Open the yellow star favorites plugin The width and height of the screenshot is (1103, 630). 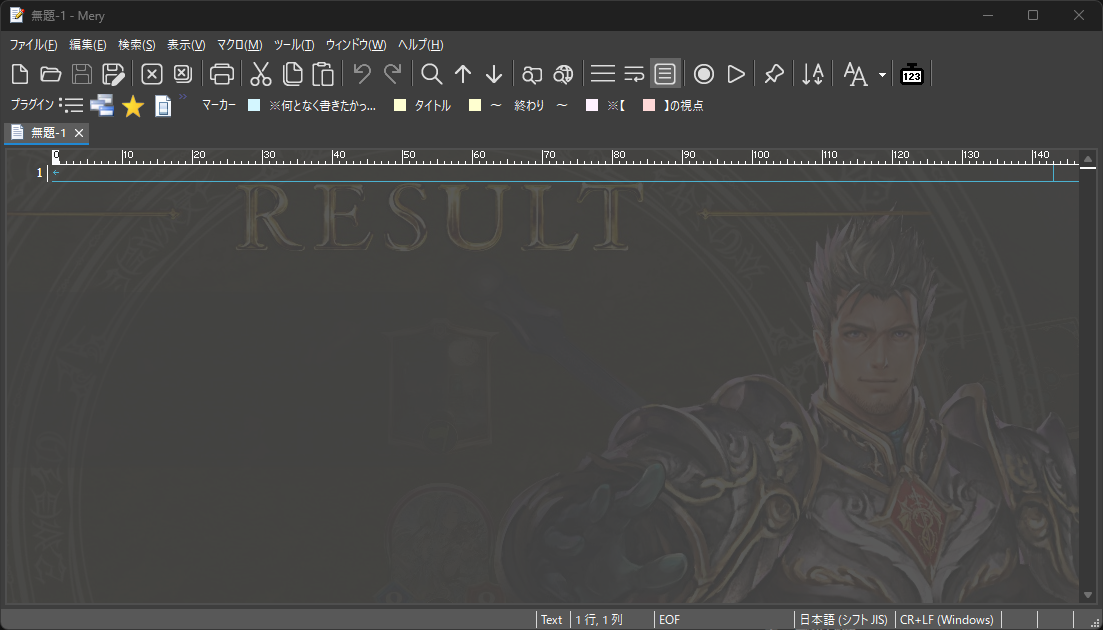point(133,106)
